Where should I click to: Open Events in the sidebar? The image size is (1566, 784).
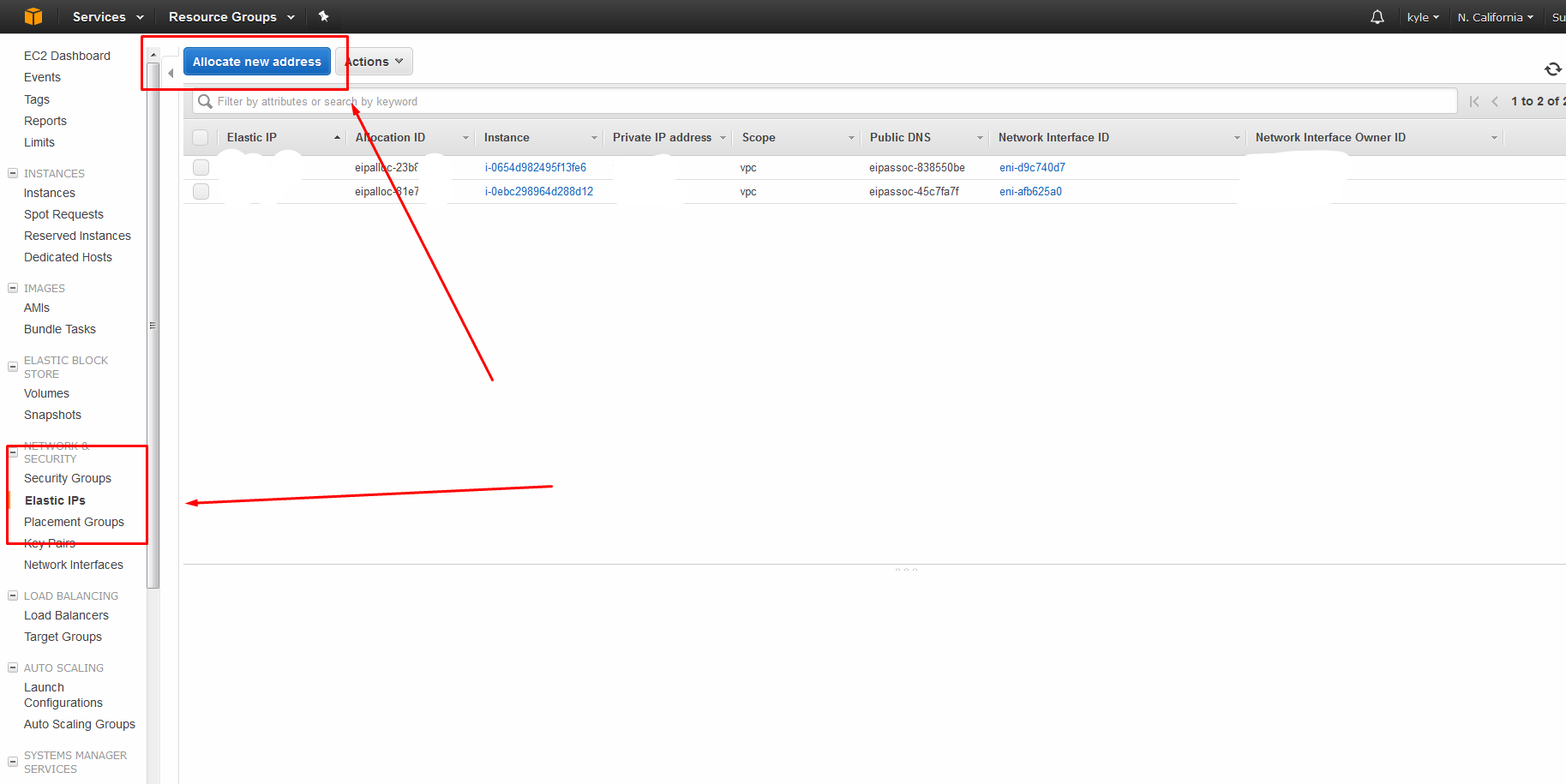42,77
